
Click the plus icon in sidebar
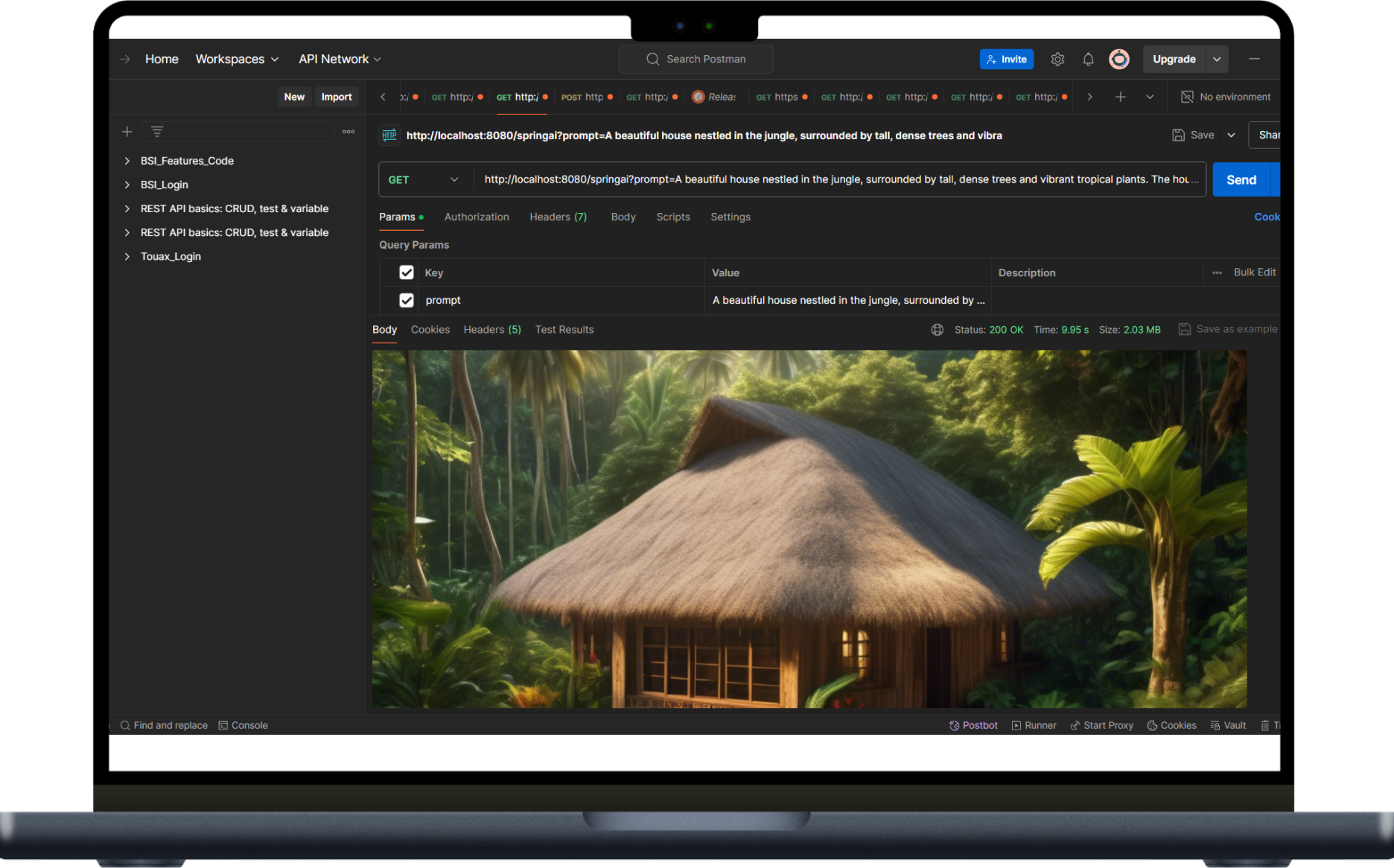[127, 132]
